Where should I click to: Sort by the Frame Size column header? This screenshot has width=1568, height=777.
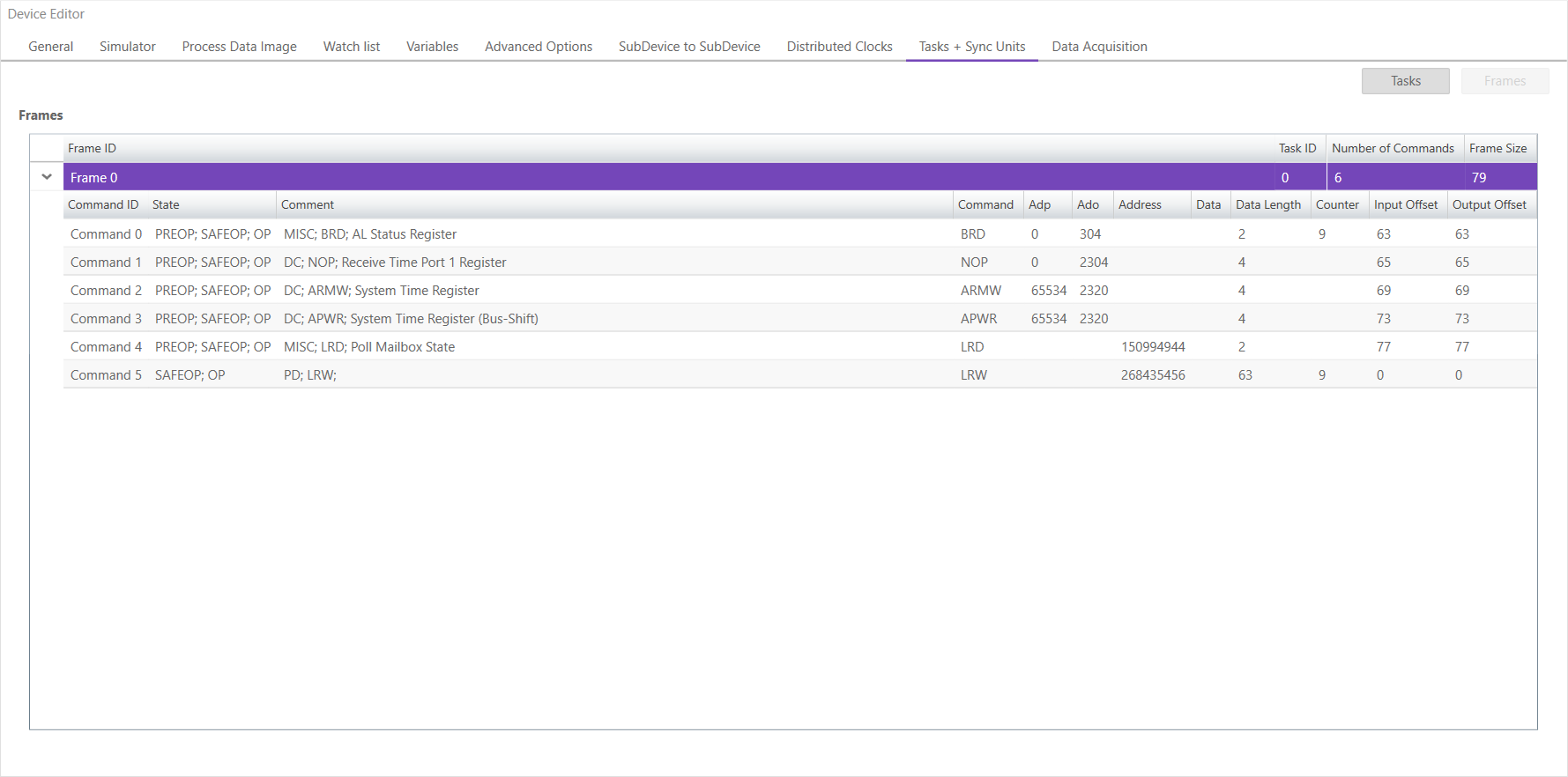1497,149
